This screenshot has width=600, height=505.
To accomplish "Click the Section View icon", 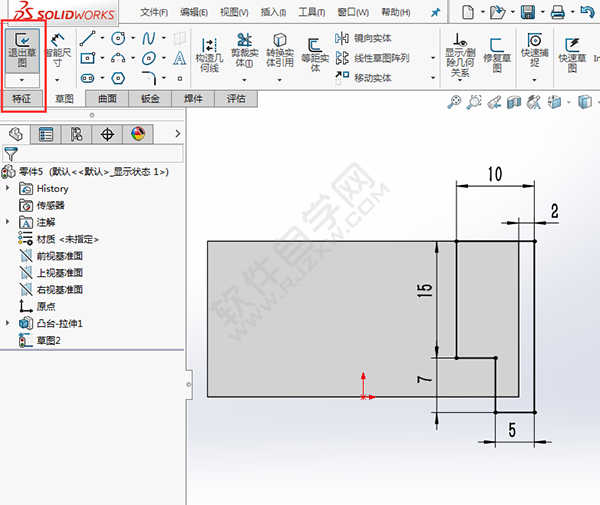I will click(514, 102).
